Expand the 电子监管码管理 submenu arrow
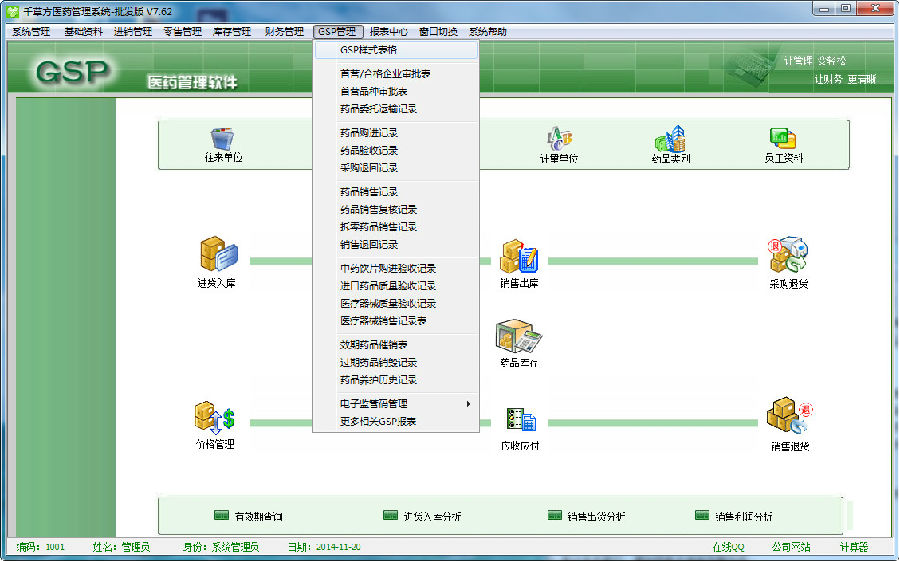The height and width of the screenshot is (561, 899). click(468, 404)
